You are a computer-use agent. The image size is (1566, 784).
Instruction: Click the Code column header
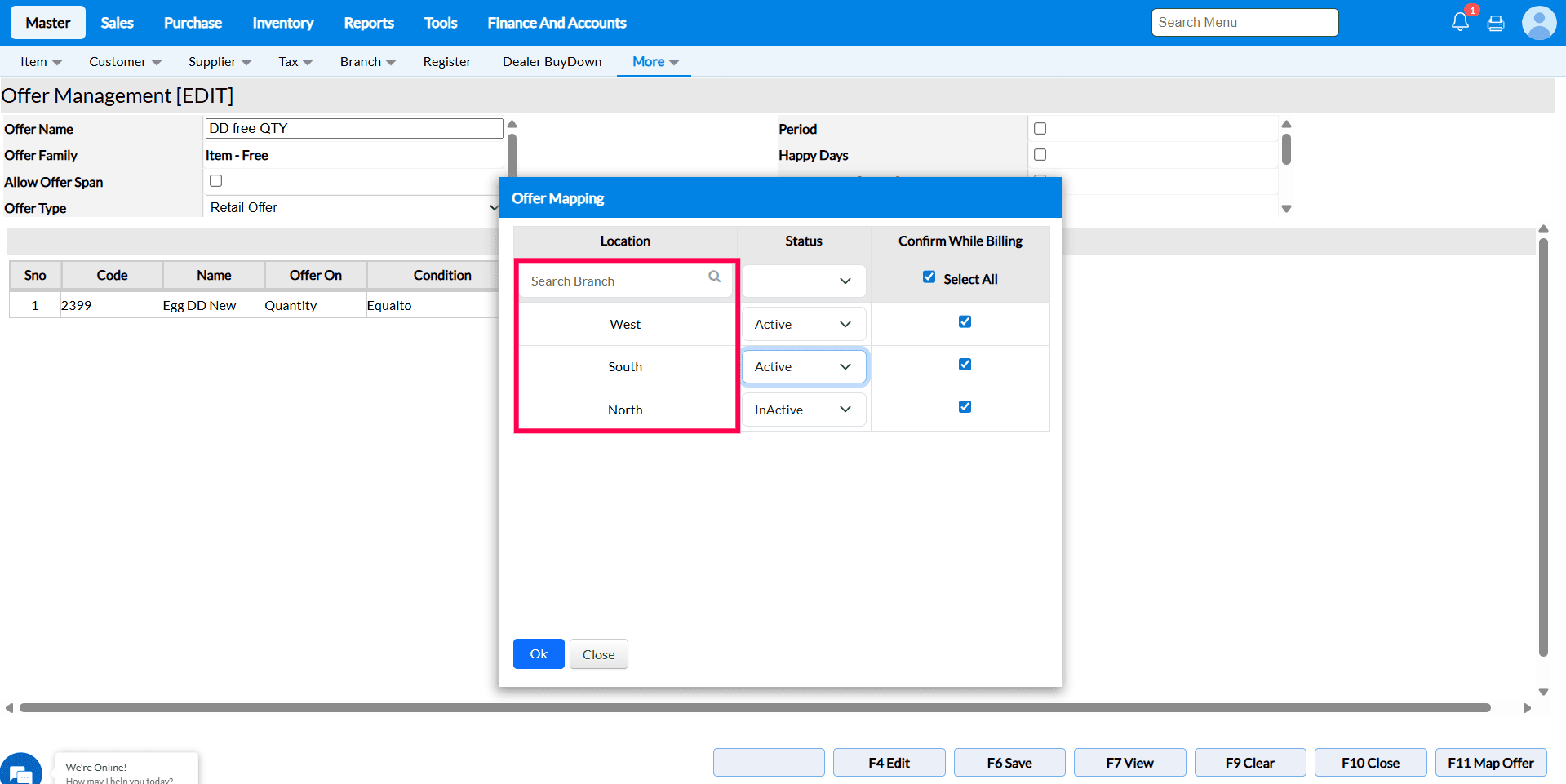(x=112, y=276)
